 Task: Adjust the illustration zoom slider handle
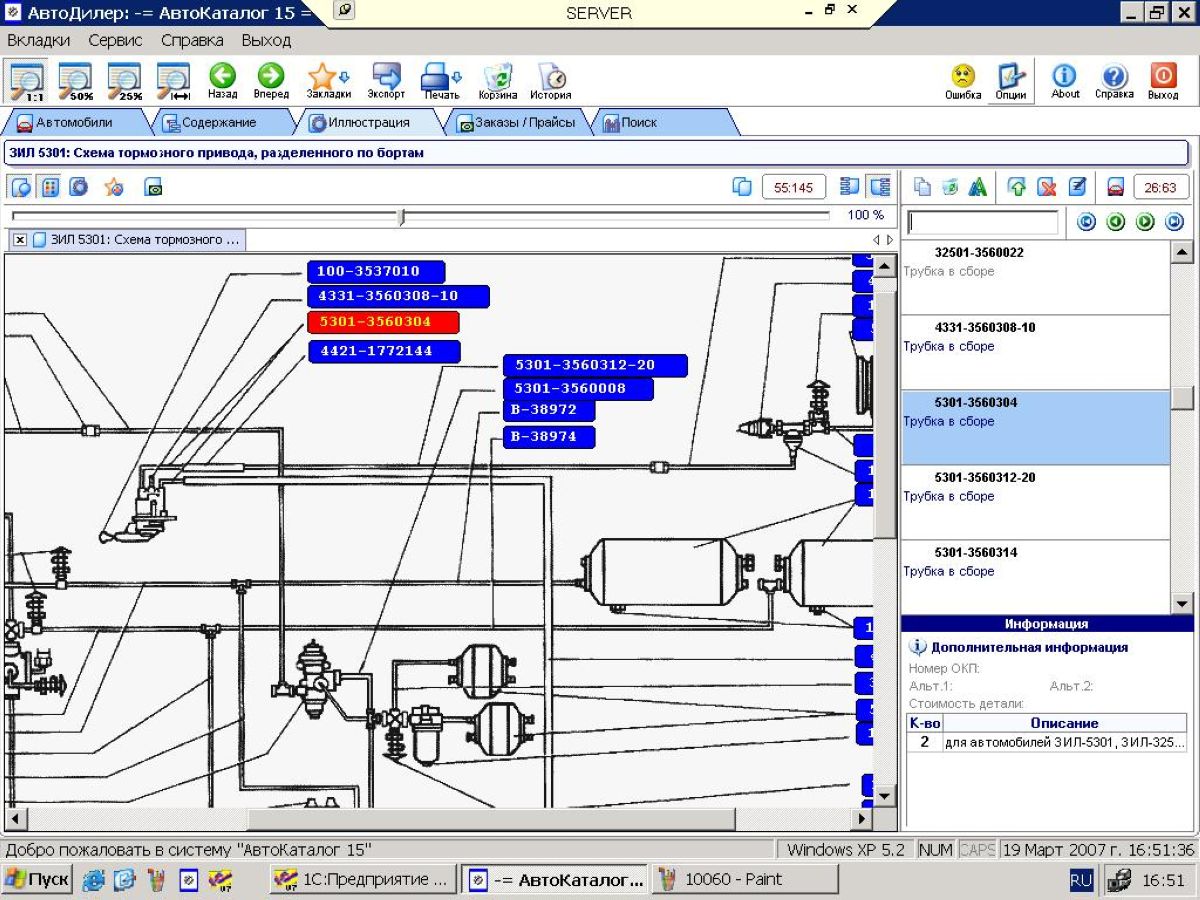(402, 216)
